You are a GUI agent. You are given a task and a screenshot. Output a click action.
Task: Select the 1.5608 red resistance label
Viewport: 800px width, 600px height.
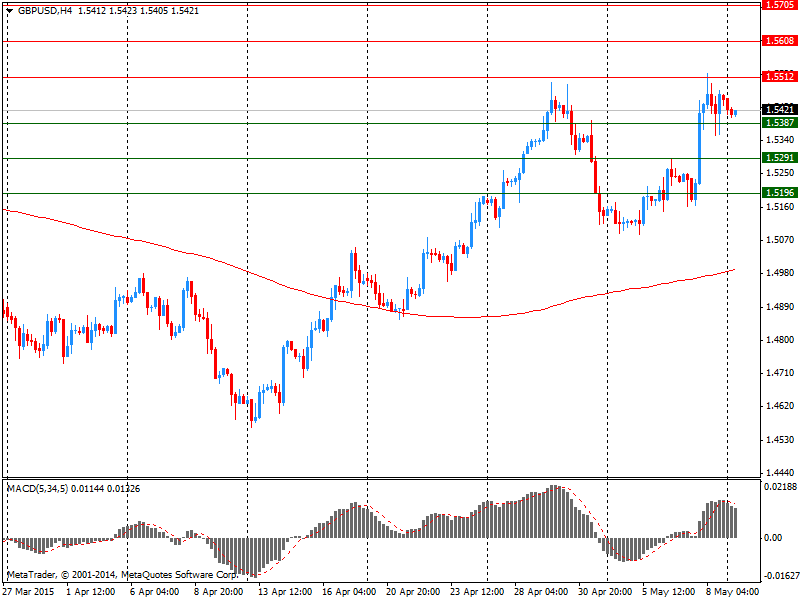click(x=780, y=41)
